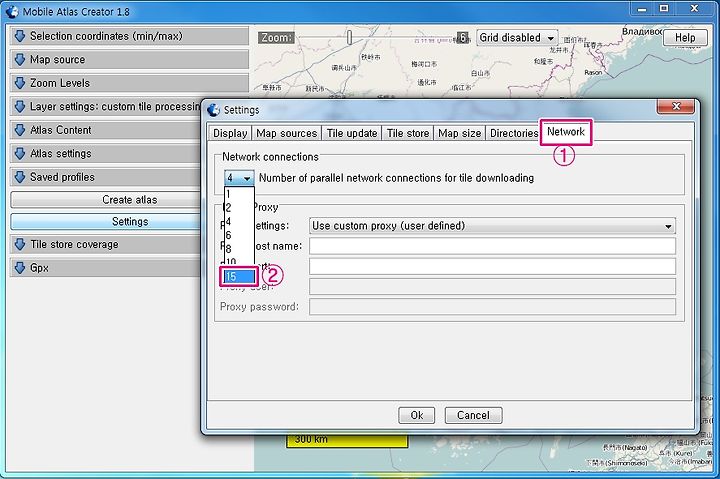This screenshot has width=720, height=479.
Task: Expand the Atlas settings panel arrow
Action: (19, 153)
